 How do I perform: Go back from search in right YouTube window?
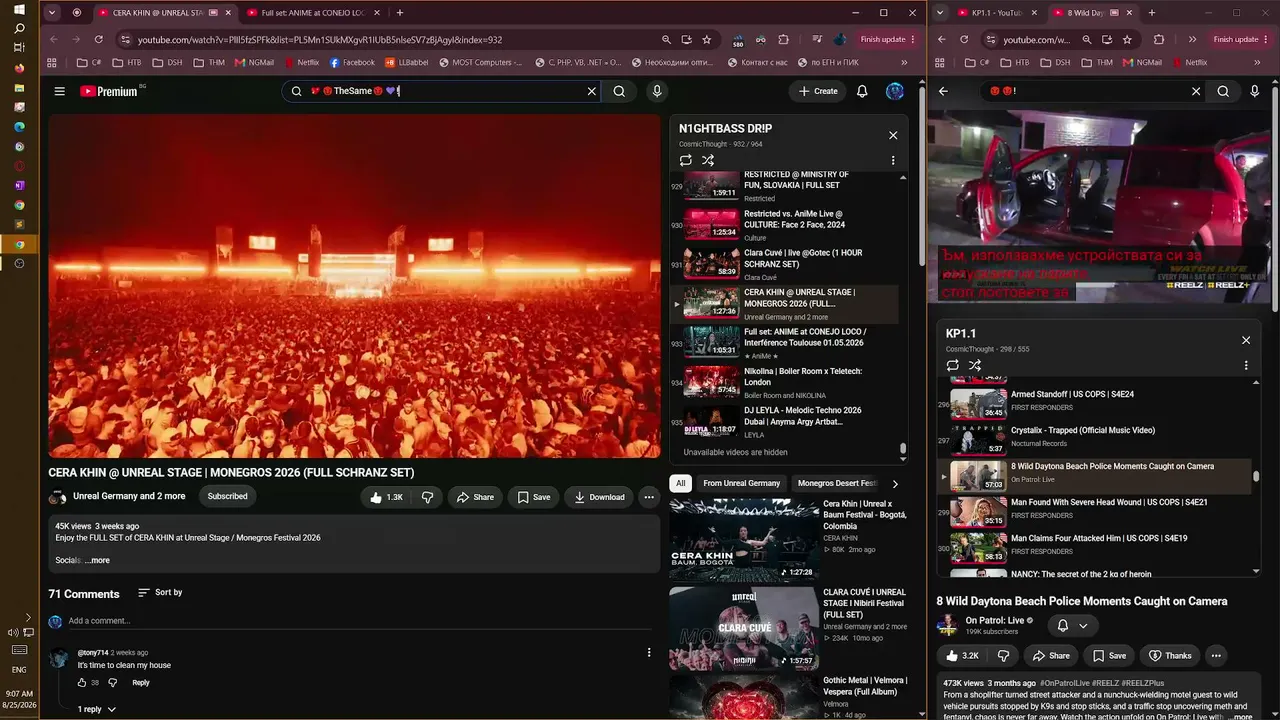point(943,91)
